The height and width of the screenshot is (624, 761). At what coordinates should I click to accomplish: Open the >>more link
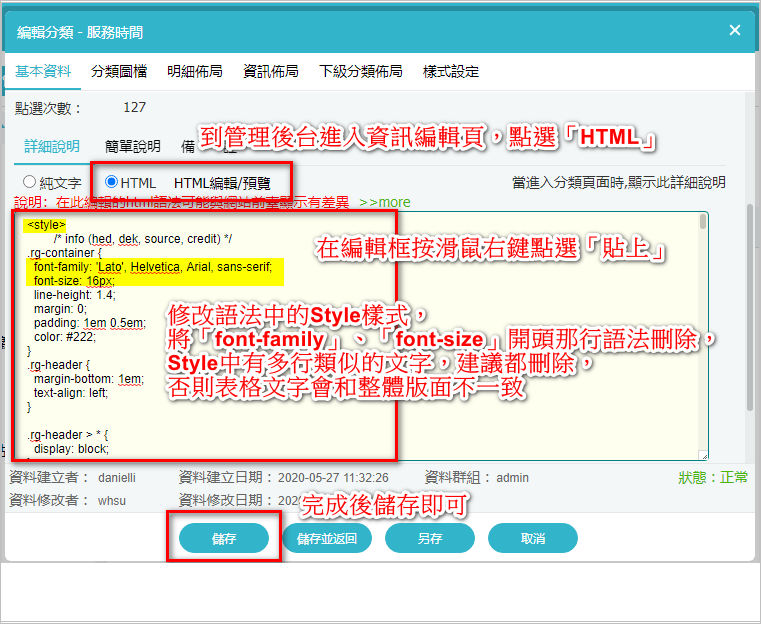384,202
